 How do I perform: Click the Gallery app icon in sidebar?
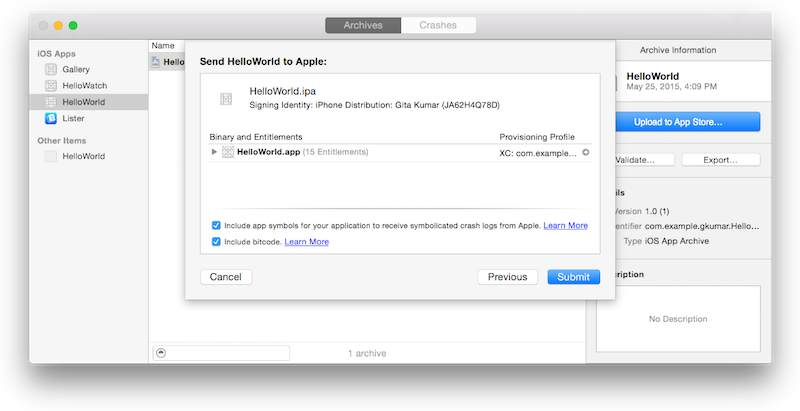click(x=51, y=69)
